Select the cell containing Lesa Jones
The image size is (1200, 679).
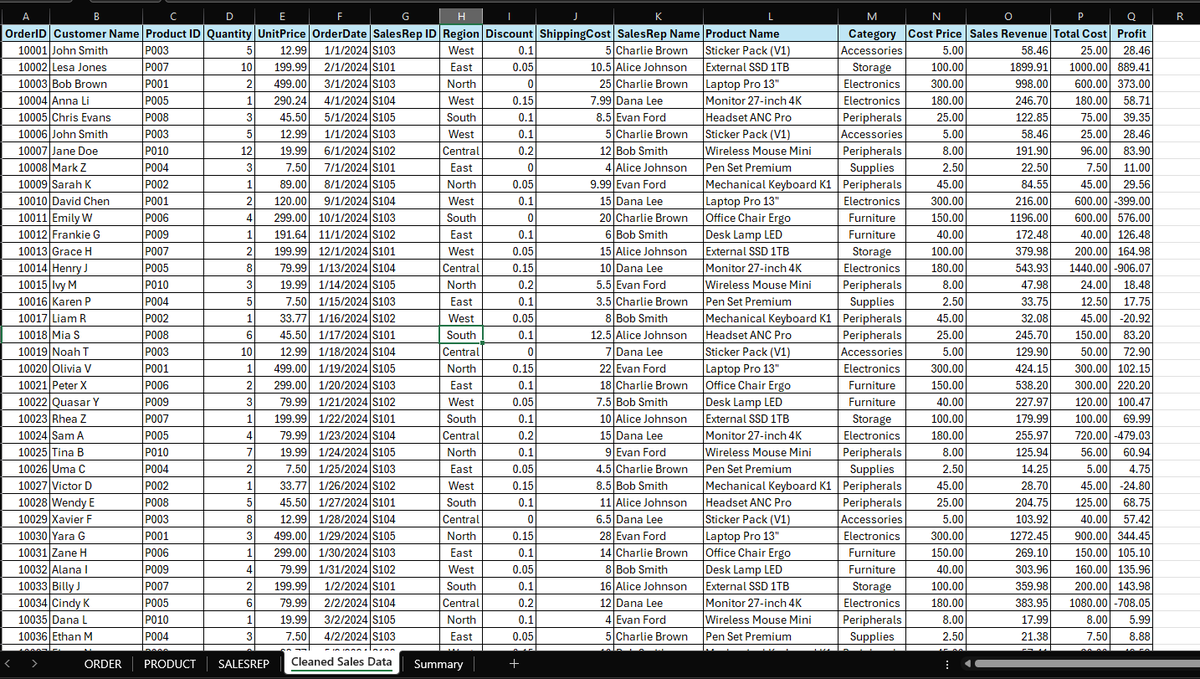pyautogui.click(x=96, y=67)
